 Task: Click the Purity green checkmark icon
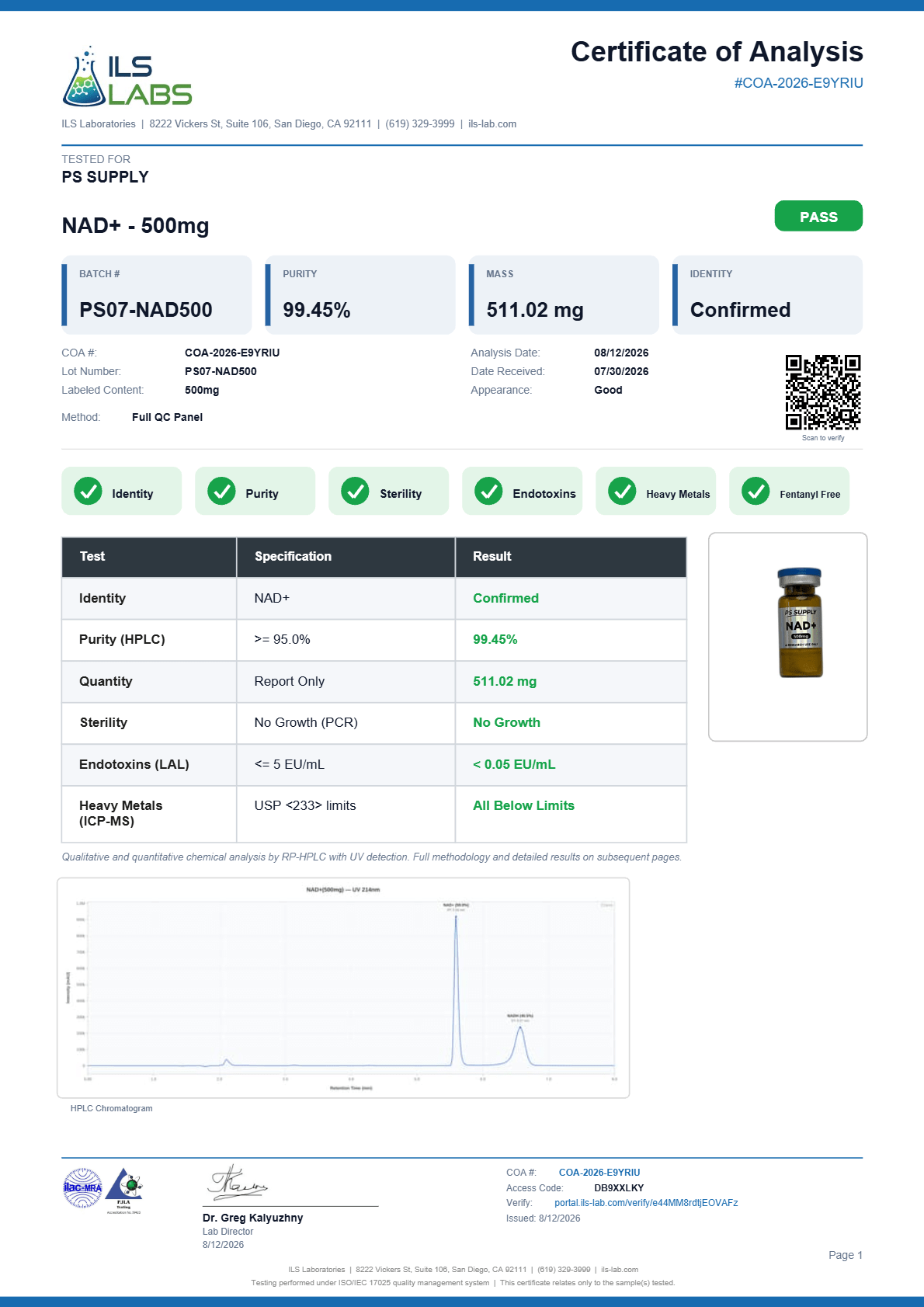point(221,491)
